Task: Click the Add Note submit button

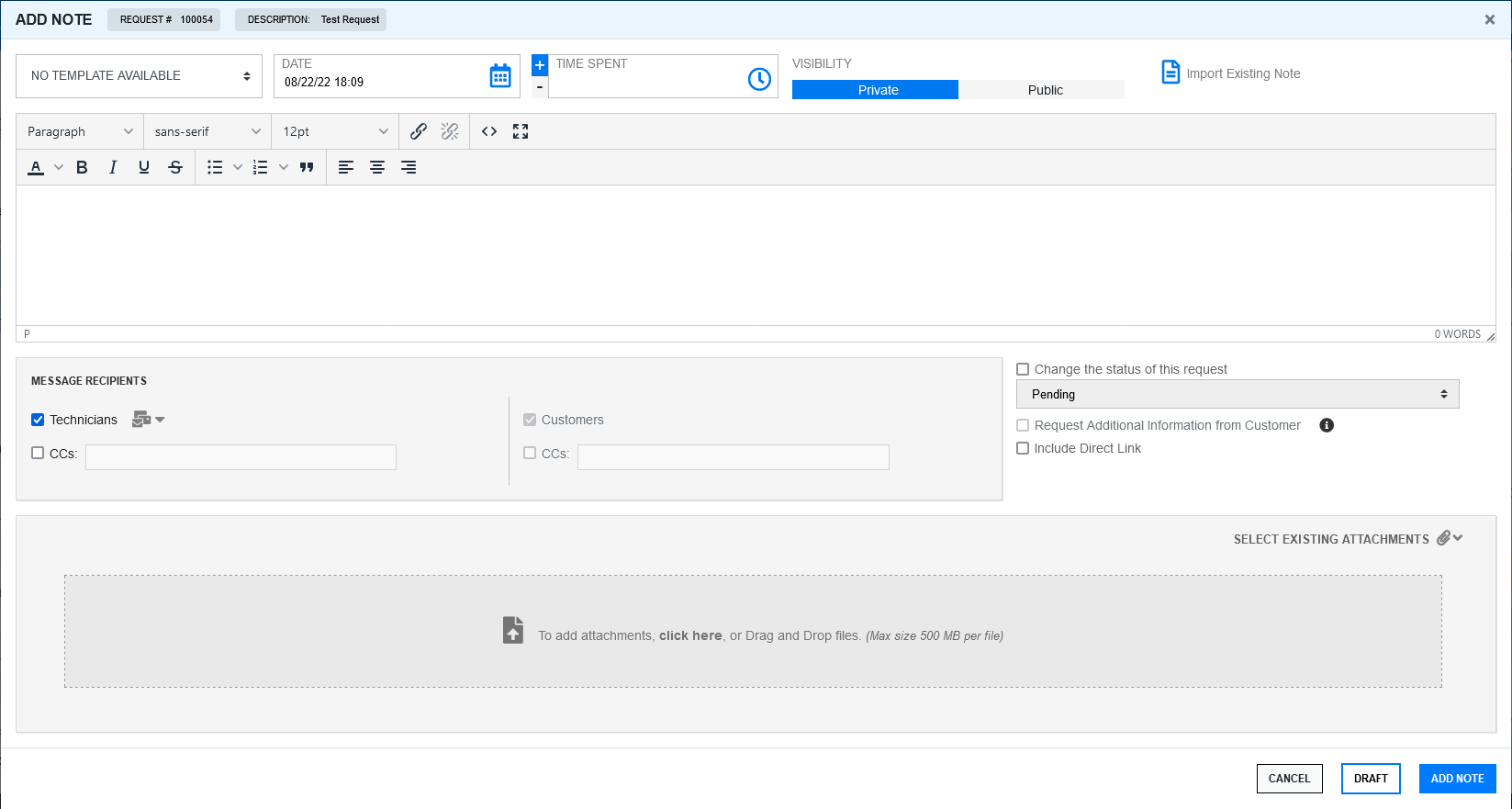Action: (x=1458, y=779)
